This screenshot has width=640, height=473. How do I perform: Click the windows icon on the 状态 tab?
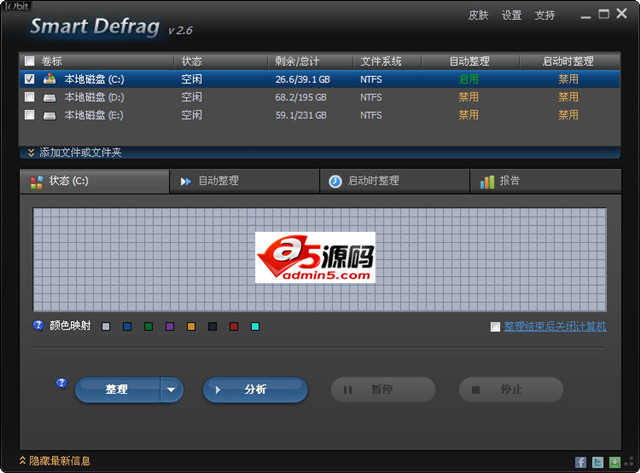pyautogui.click(x=37, y=182)
